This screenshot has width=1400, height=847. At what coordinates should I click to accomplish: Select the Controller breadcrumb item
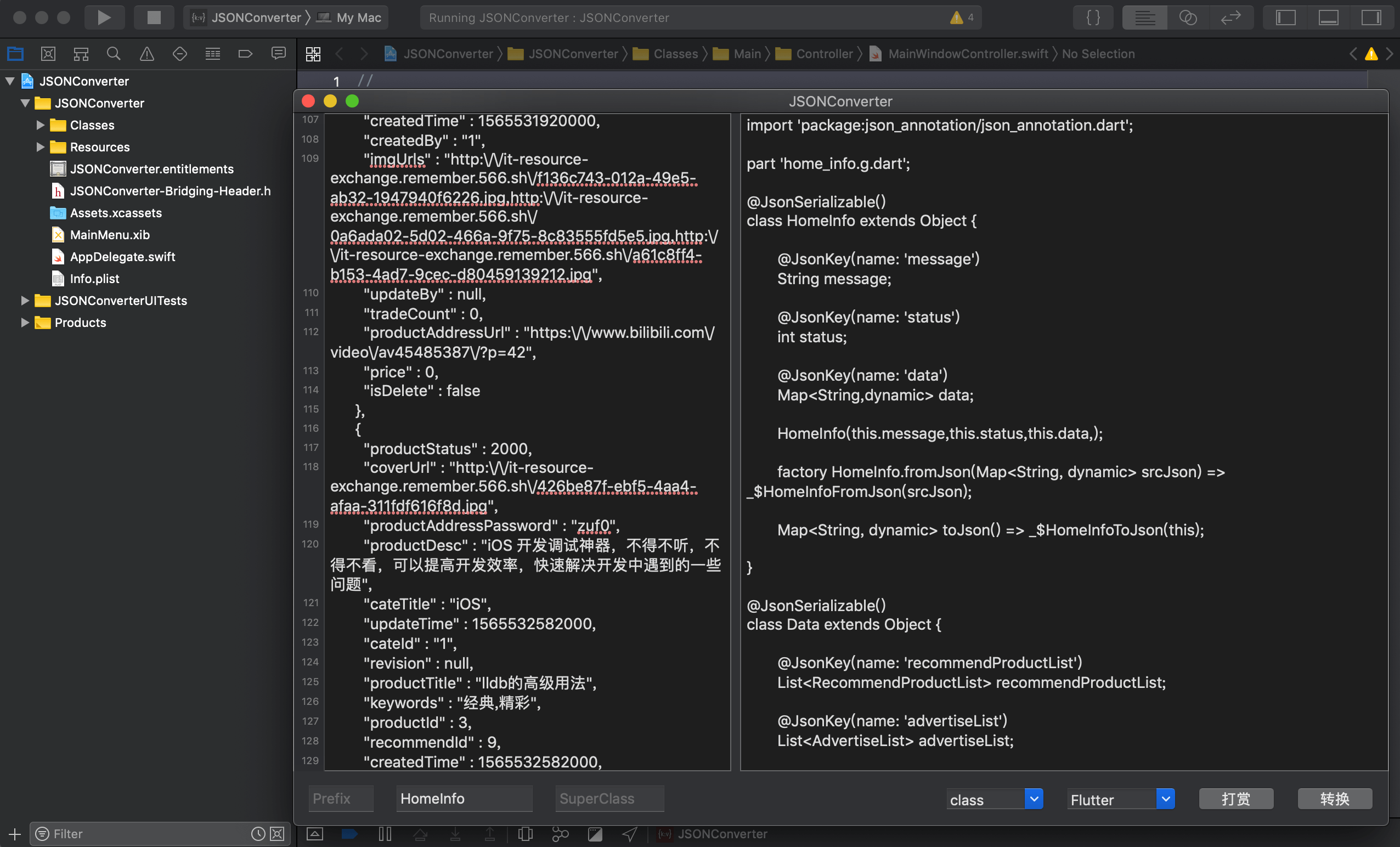tap(824, 54)
